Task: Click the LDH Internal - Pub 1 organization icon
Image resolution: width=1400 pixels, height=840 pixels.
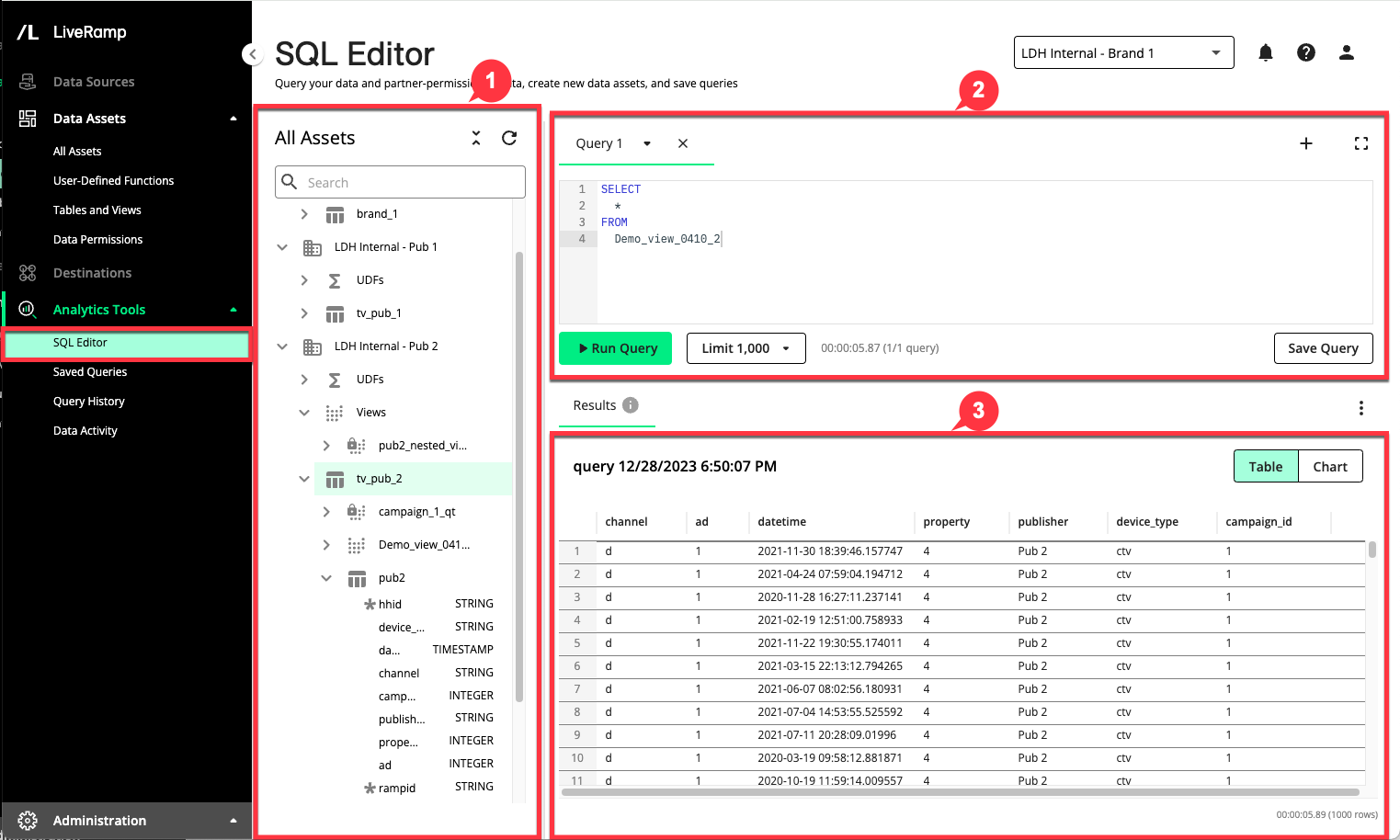Action: pos(313,248)
